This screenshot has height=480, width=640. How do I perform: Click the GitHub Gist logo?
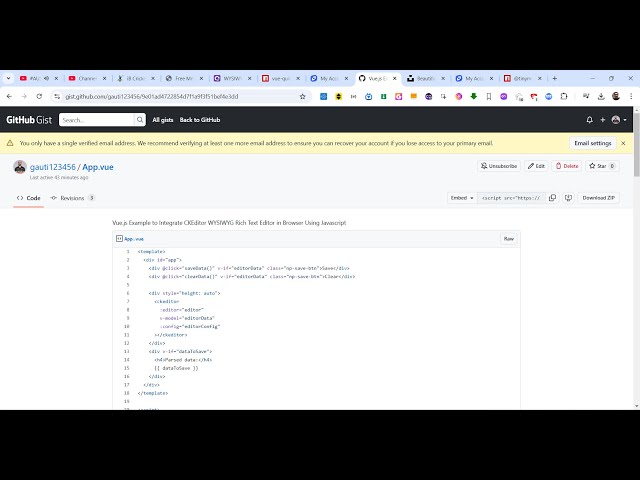[x=31, y=120]
